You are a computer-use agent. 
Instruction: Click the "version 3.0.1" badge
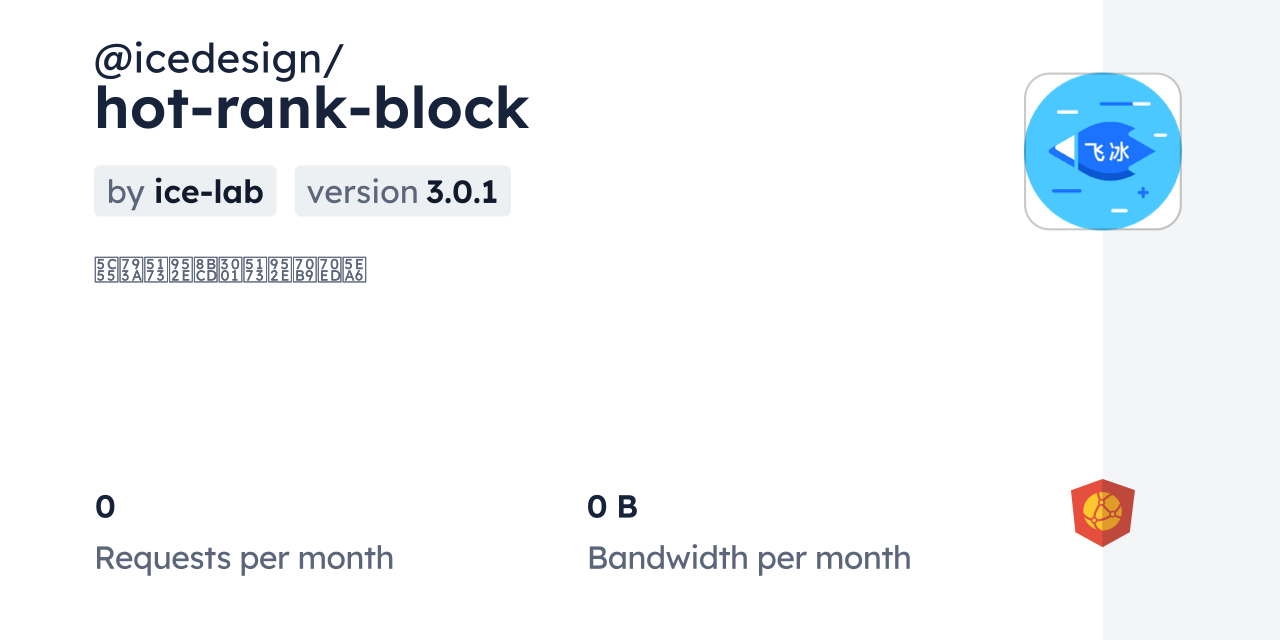coord(402,191)
